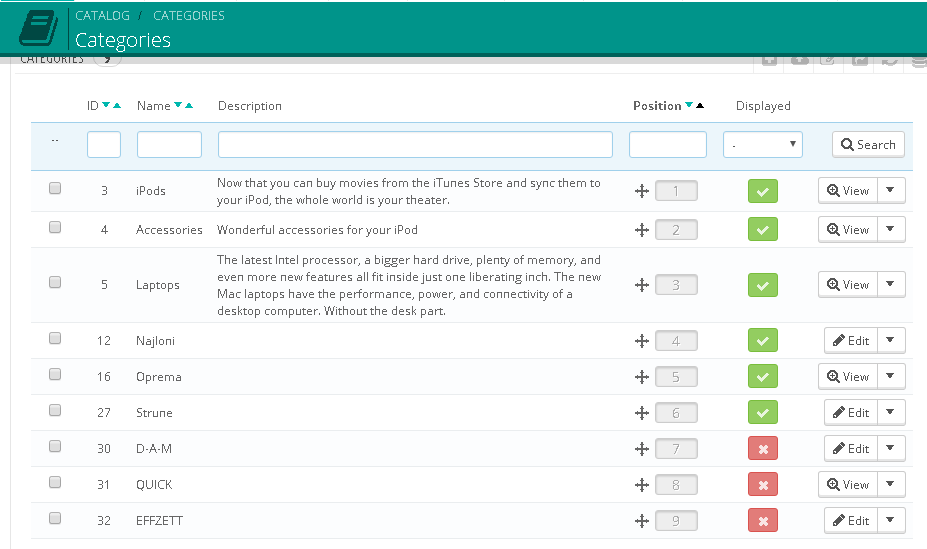
Task: Grab the move handle for Laptops row
Action: pyautogui.click(x=642, y=285)
